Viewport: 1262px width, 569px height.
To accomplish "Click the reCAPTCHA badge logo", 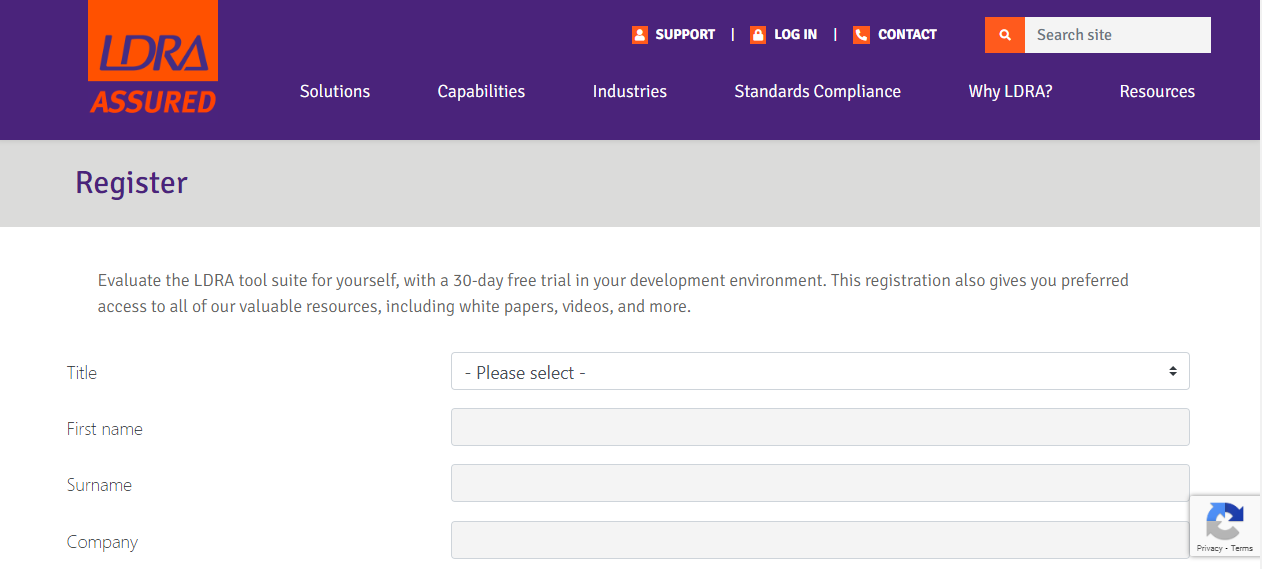I will tap(1224, 520).
